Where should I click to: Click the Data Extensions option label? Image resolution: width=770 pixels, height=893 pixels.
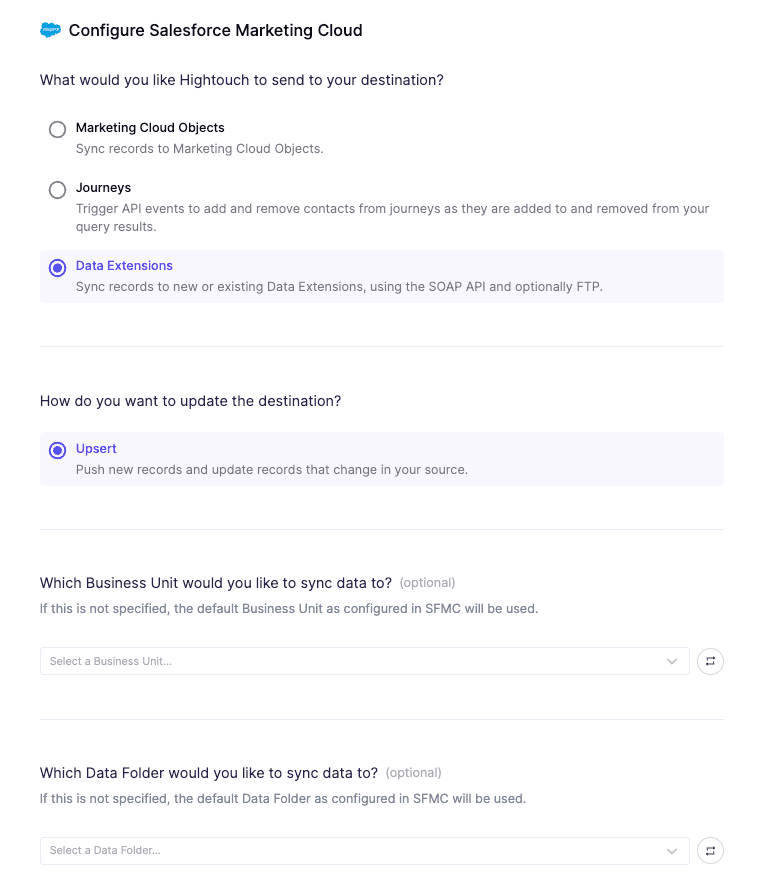pos(124,266)
